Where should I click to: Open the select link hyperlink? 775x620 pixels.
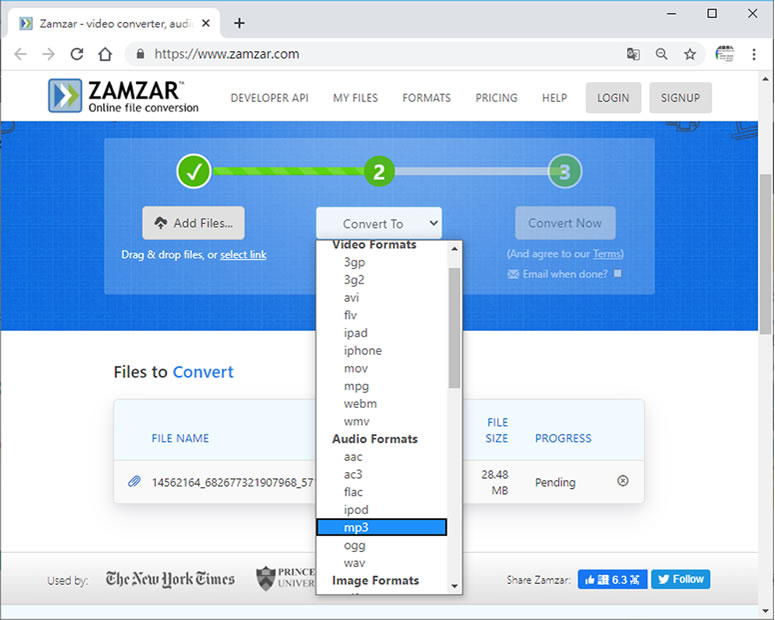243,255
